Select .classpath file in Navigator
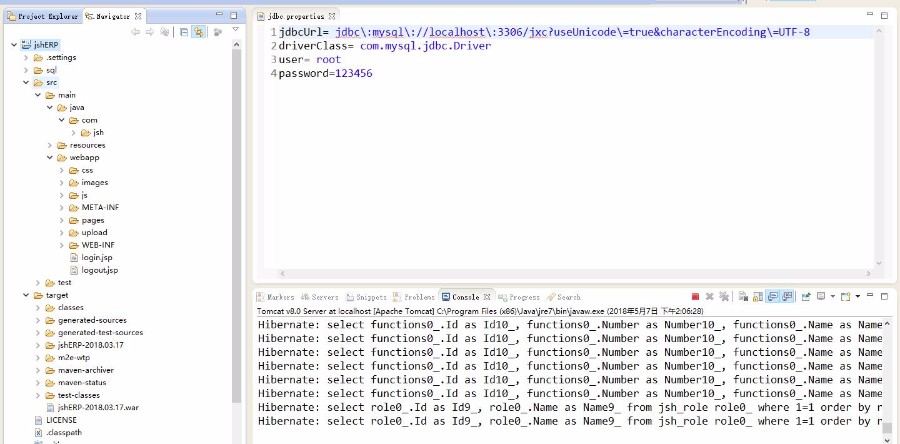Screen dimensions: 900x444 (x=57, y=433)
